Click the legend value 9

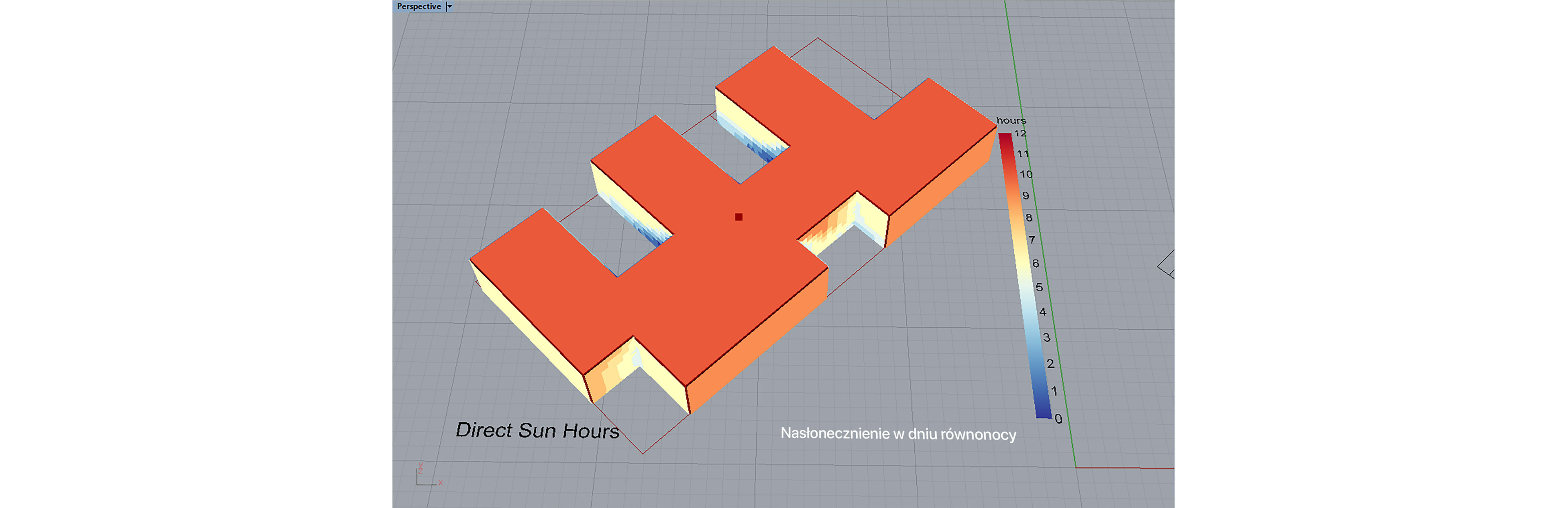click(x=1026, y=196)
